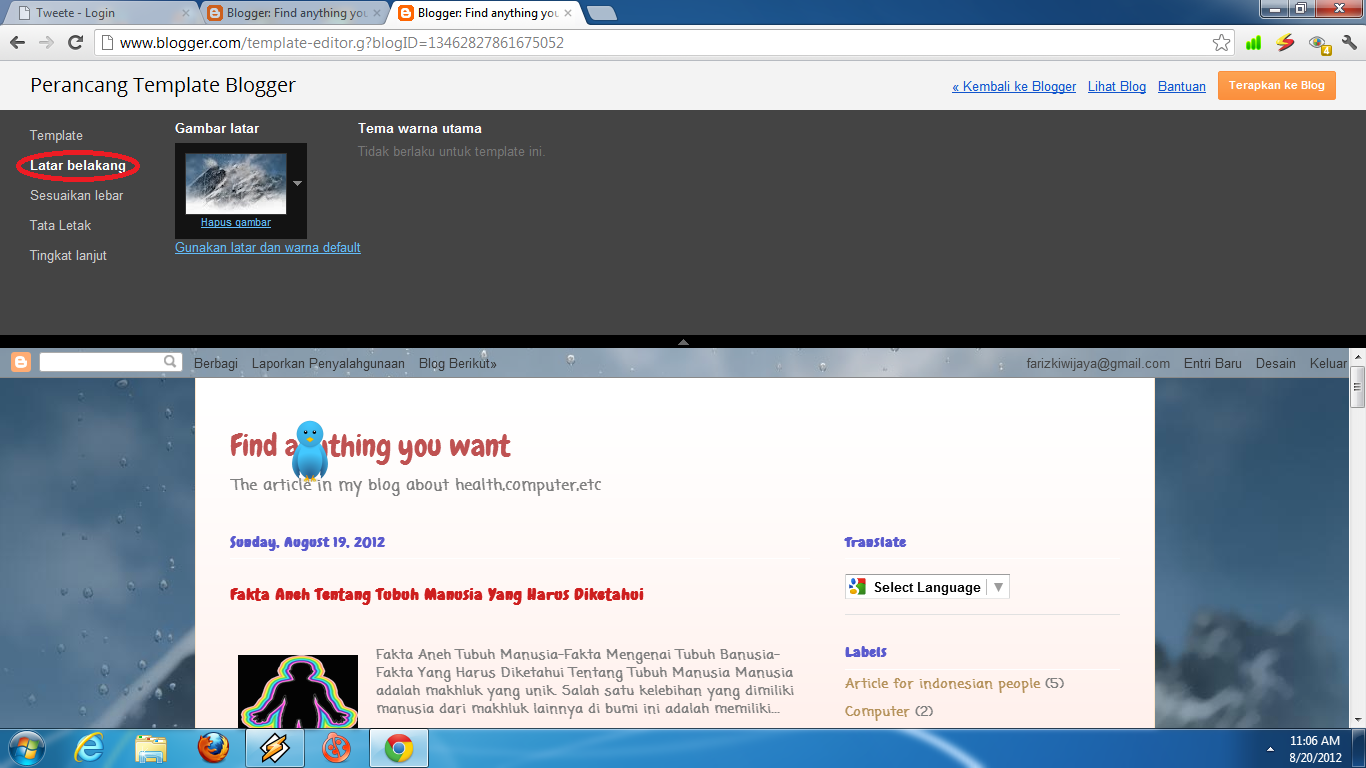Image resolution: width=1366 pixels, height=768 pixels.
Task: Open Winamp lightning icon in taskbar
Action: coord(275,748)
